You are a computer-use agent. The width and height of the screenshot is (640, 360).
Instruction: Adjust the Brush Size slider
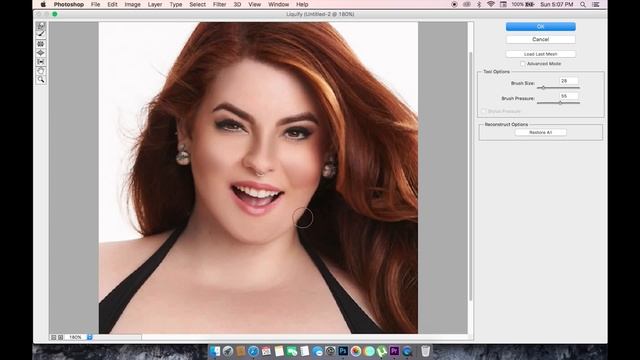coord(558,88)
